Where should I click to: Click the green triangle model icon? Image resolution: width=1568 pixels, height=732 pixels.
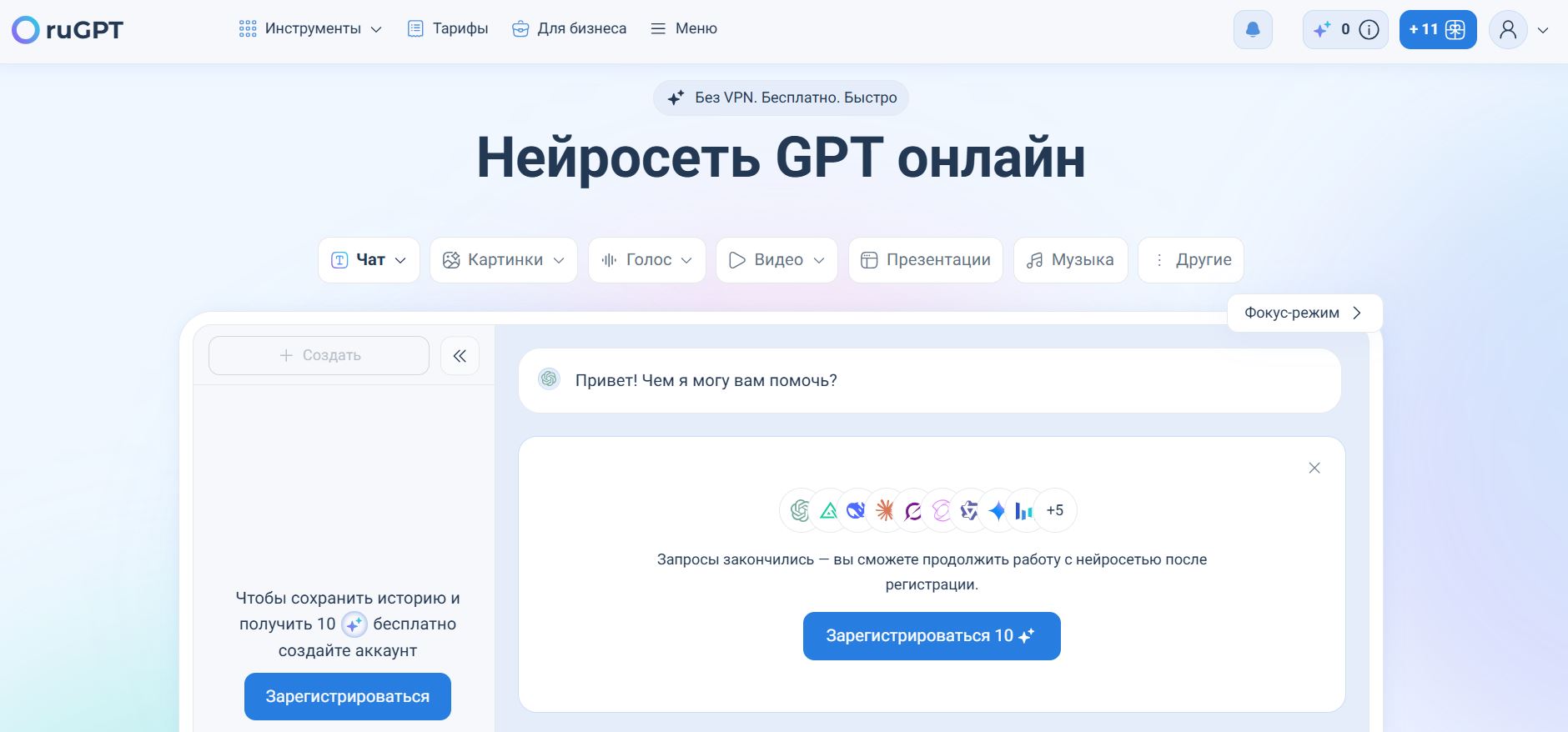click(828, 510)
